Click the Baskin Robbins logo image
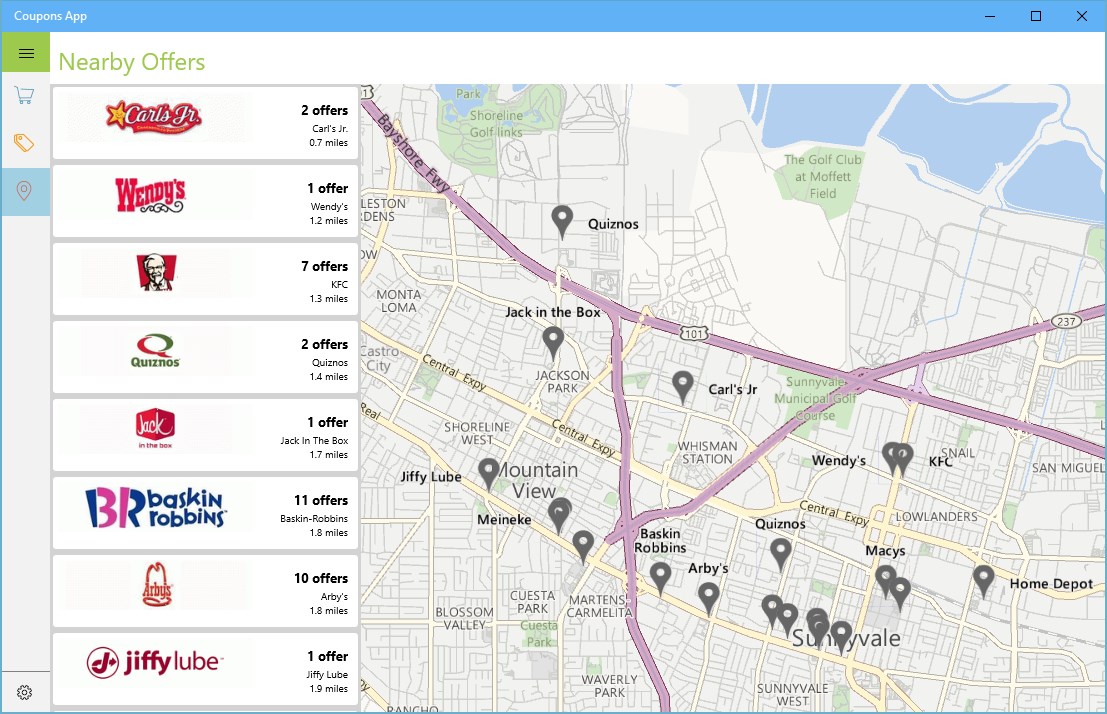Viewport: 1107px width, 714px height. pos(155,507)
